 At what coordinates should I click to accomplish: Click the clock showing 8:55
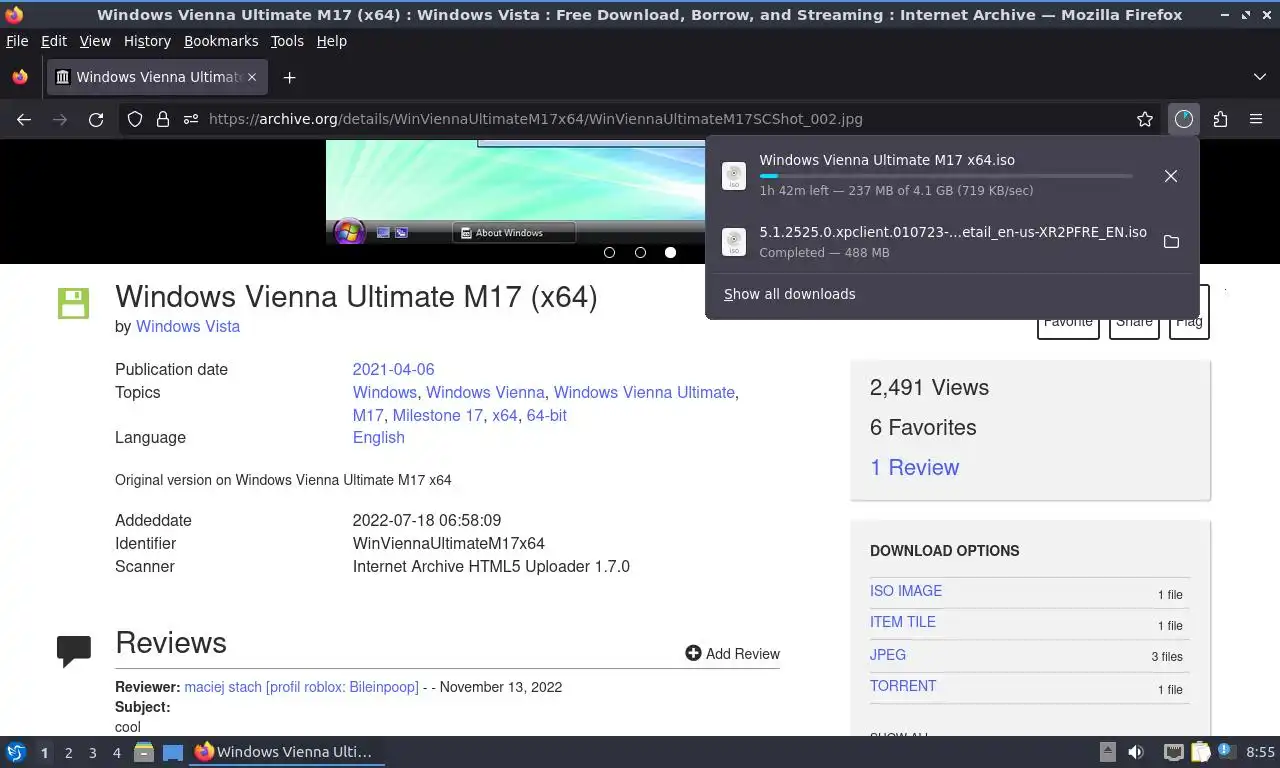point(1260,752)
